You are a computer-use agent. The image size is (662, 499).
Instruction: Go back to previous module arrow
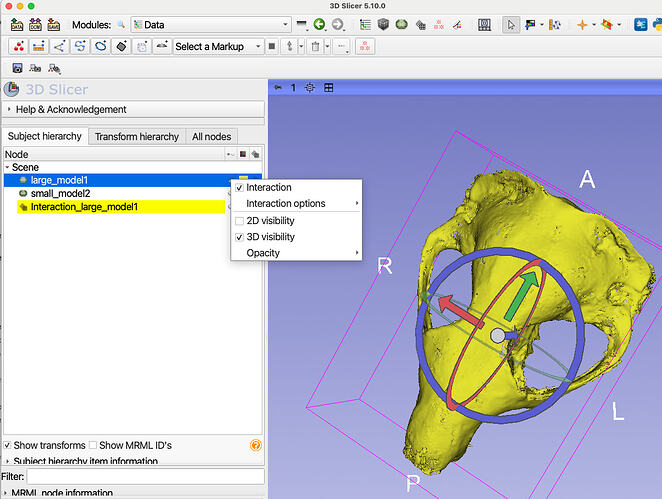[x=320, y=24]
